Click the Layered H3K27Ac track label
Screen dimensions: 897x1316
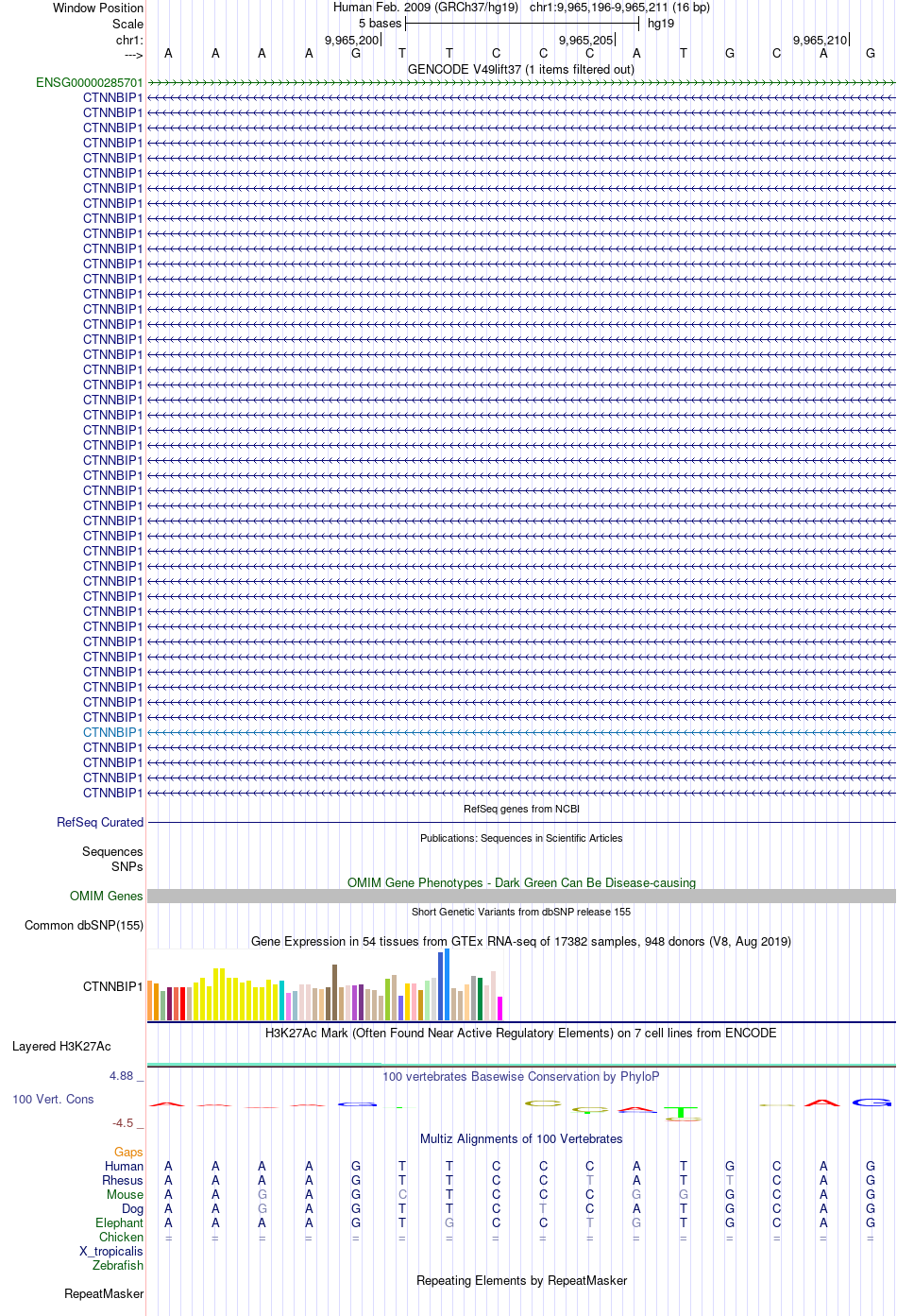(61, 1047)
